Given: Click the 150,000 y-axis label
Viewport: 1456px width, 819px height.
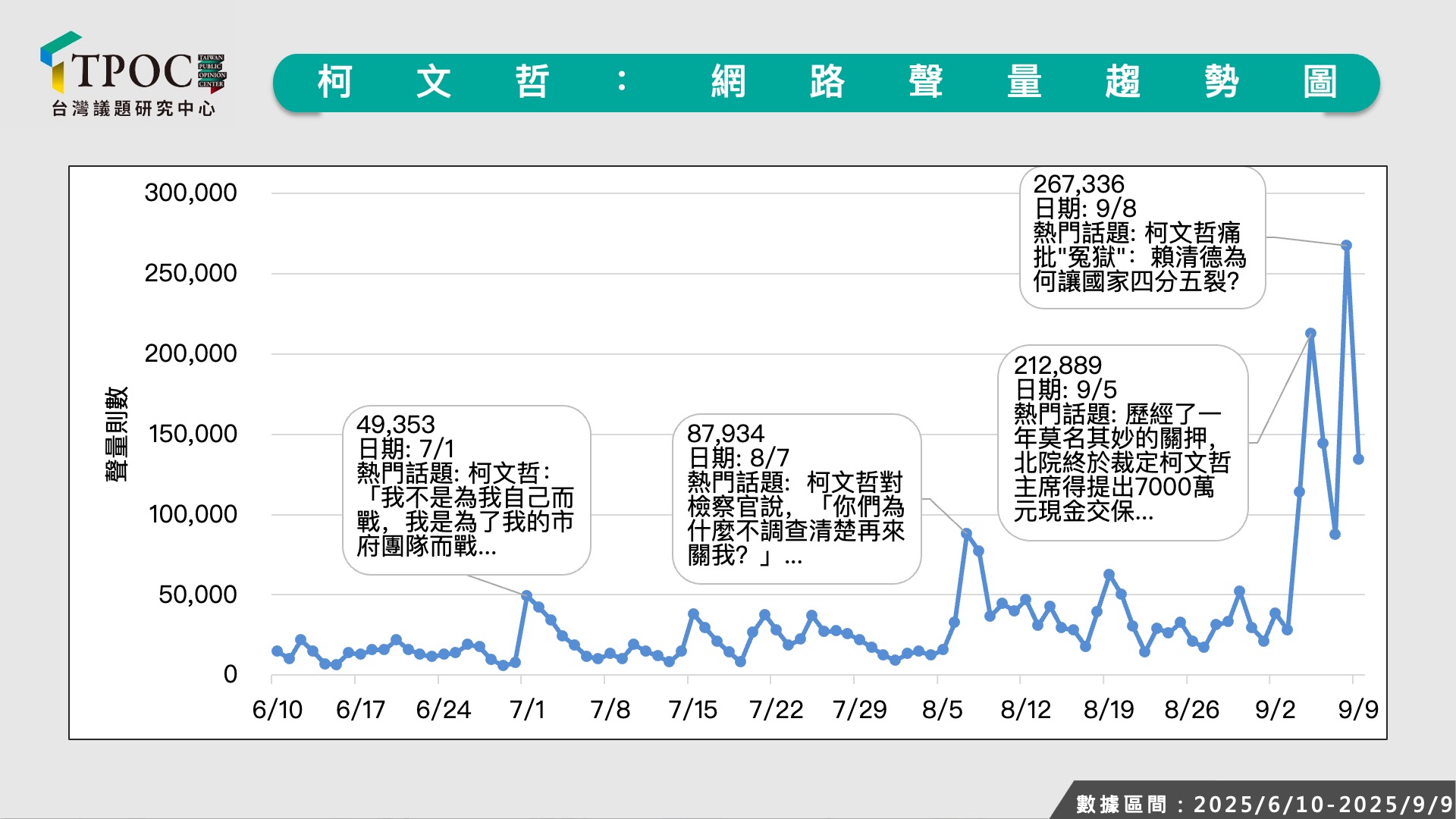Looking at the screenshot, I should point(193,434).
